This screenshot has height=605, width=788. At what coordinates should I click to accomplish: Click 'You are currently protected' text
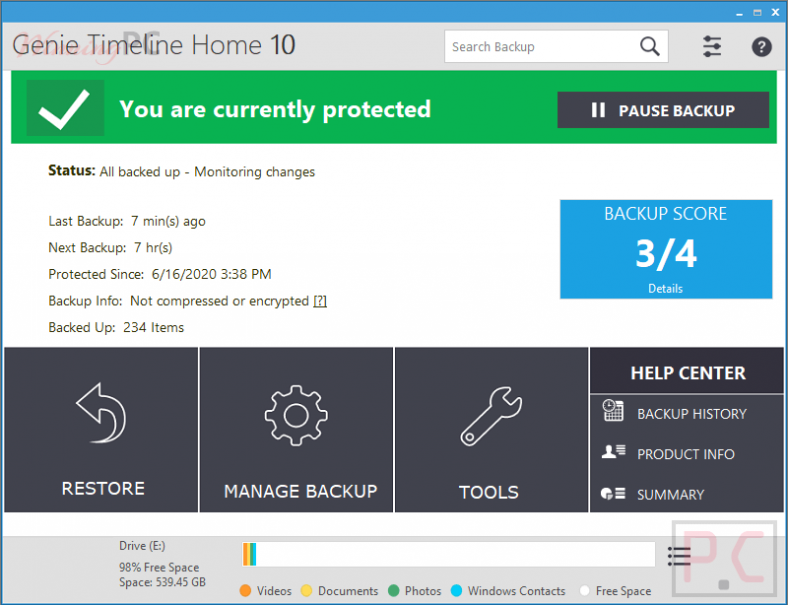click(275, 109)
